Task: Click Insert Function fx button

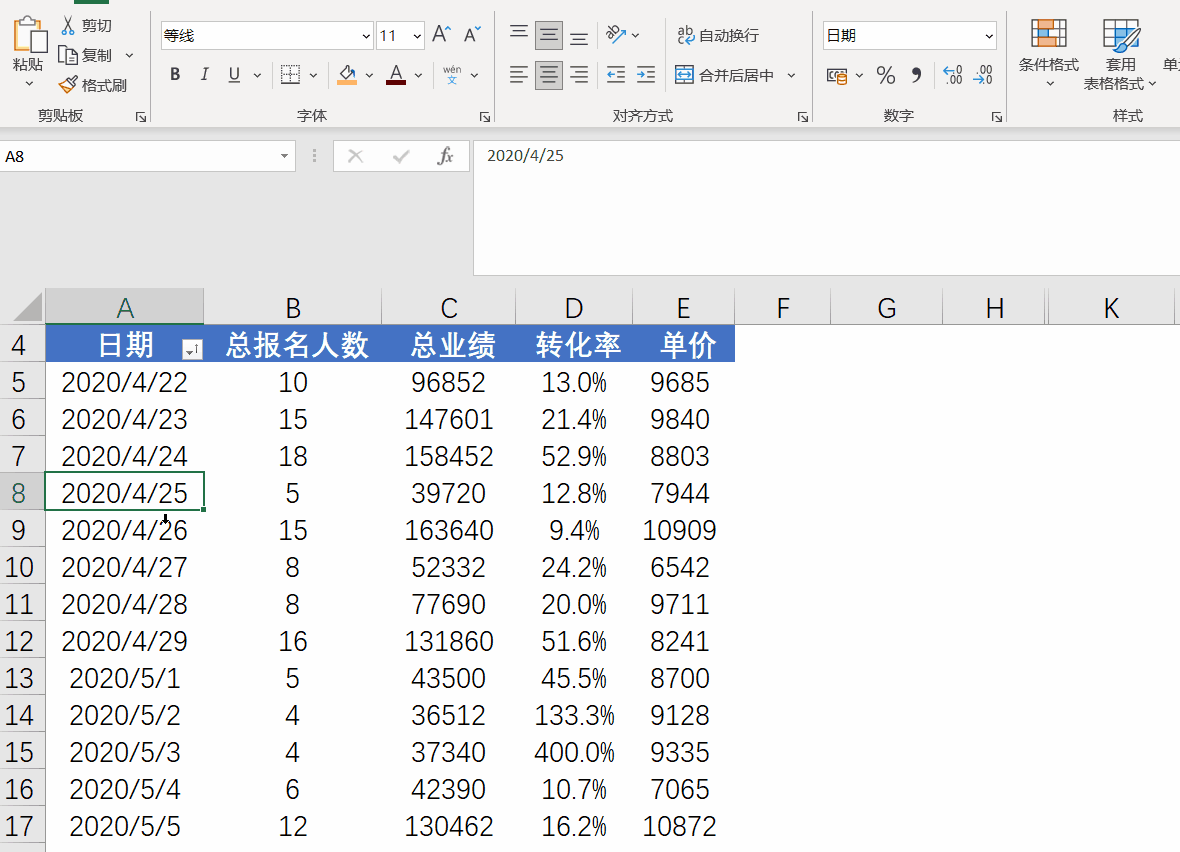Action: [445, 156]
